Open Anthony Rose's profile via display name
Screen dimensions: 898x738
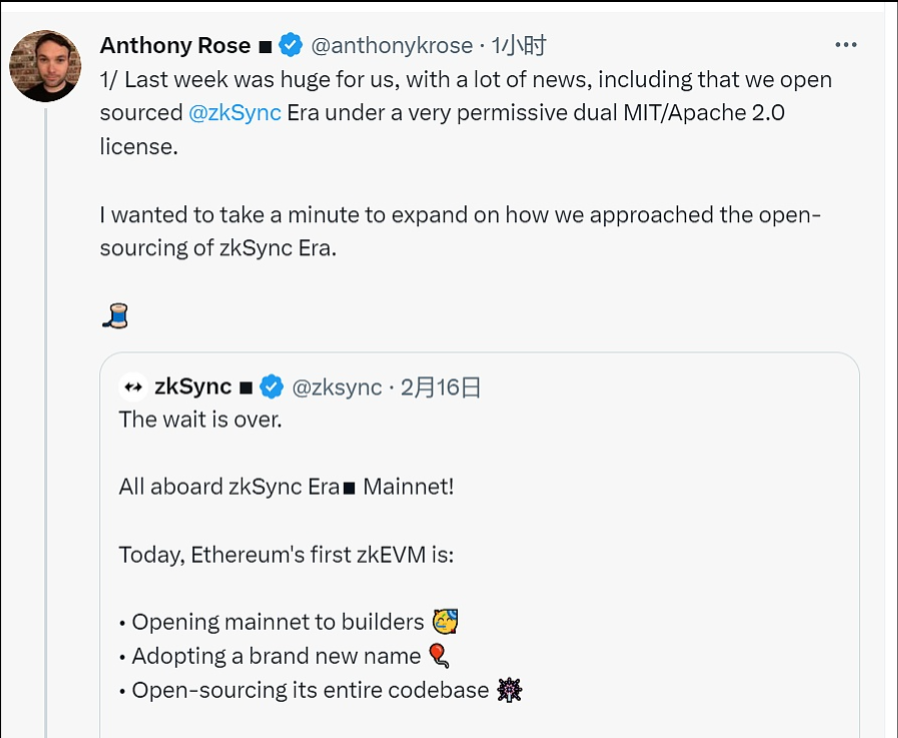(x=175, y=45)
